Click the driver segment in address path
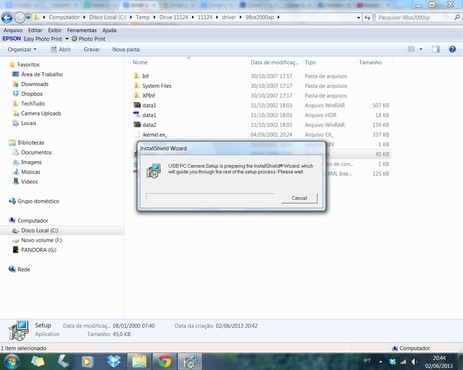The image size is (463, 370). point(229,17)
